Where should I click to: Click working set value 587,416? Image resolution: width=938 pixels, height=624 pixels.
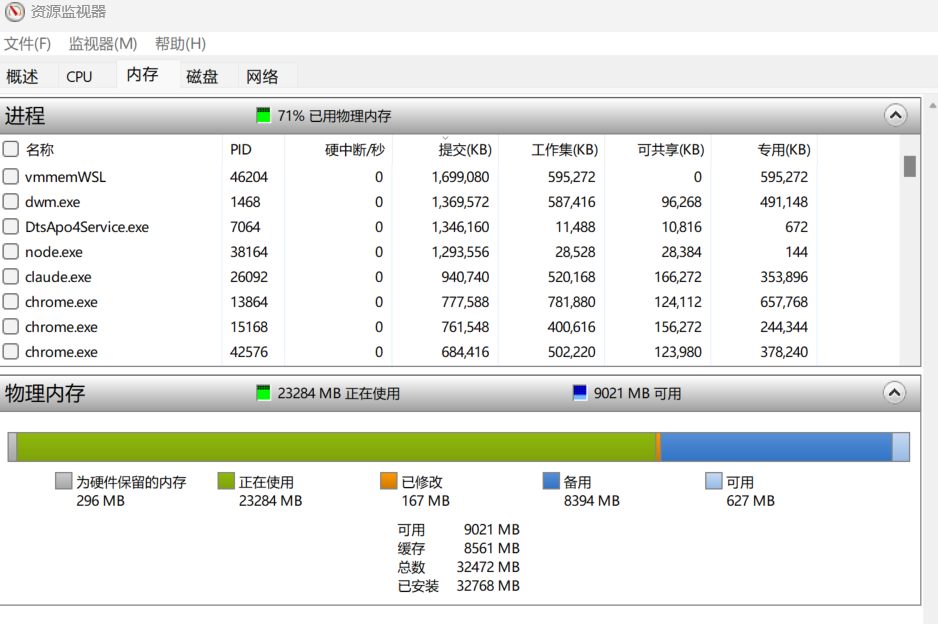click(571, 202)
